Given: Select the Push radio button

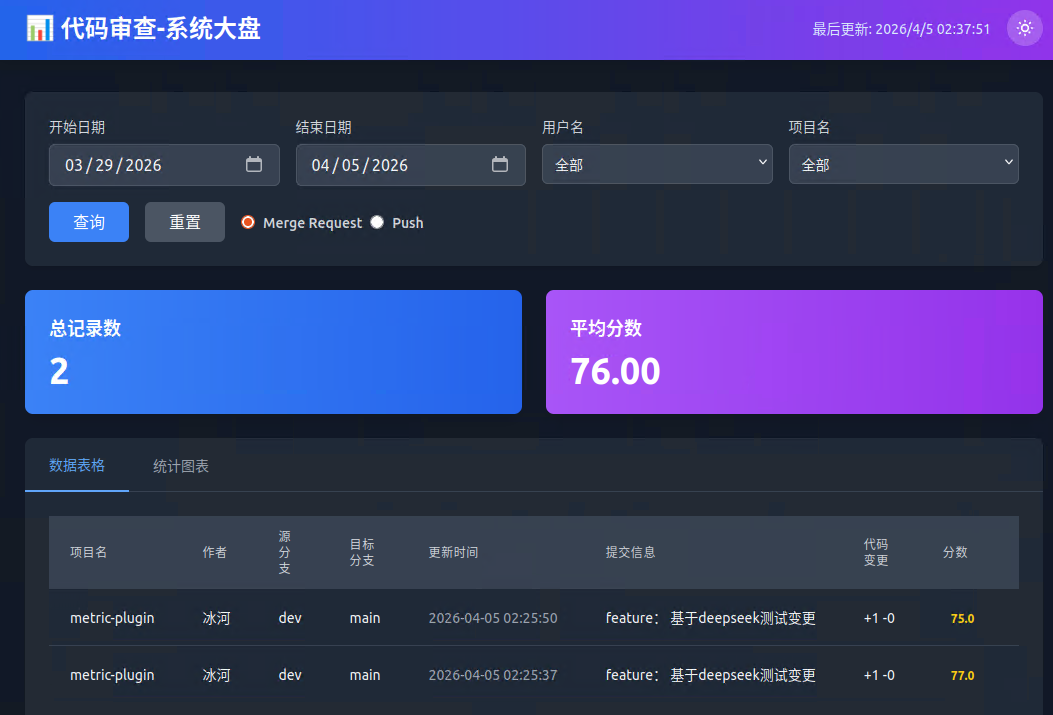Looking at the screenshot, I should (x=377, y=222).
